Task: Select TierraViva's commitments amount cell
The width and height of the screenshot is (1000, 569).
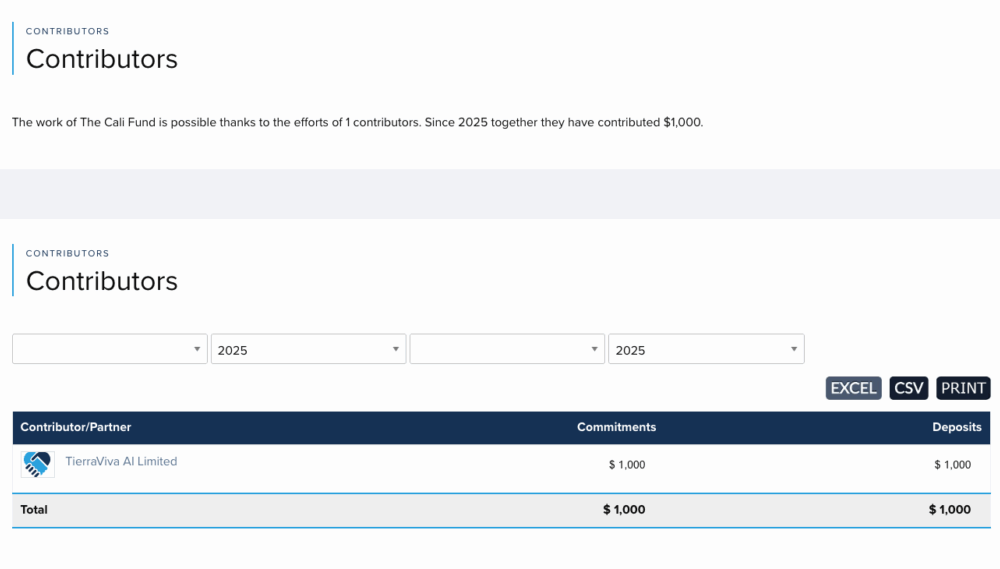Action: pyautogui.click(x=627, y=465)
